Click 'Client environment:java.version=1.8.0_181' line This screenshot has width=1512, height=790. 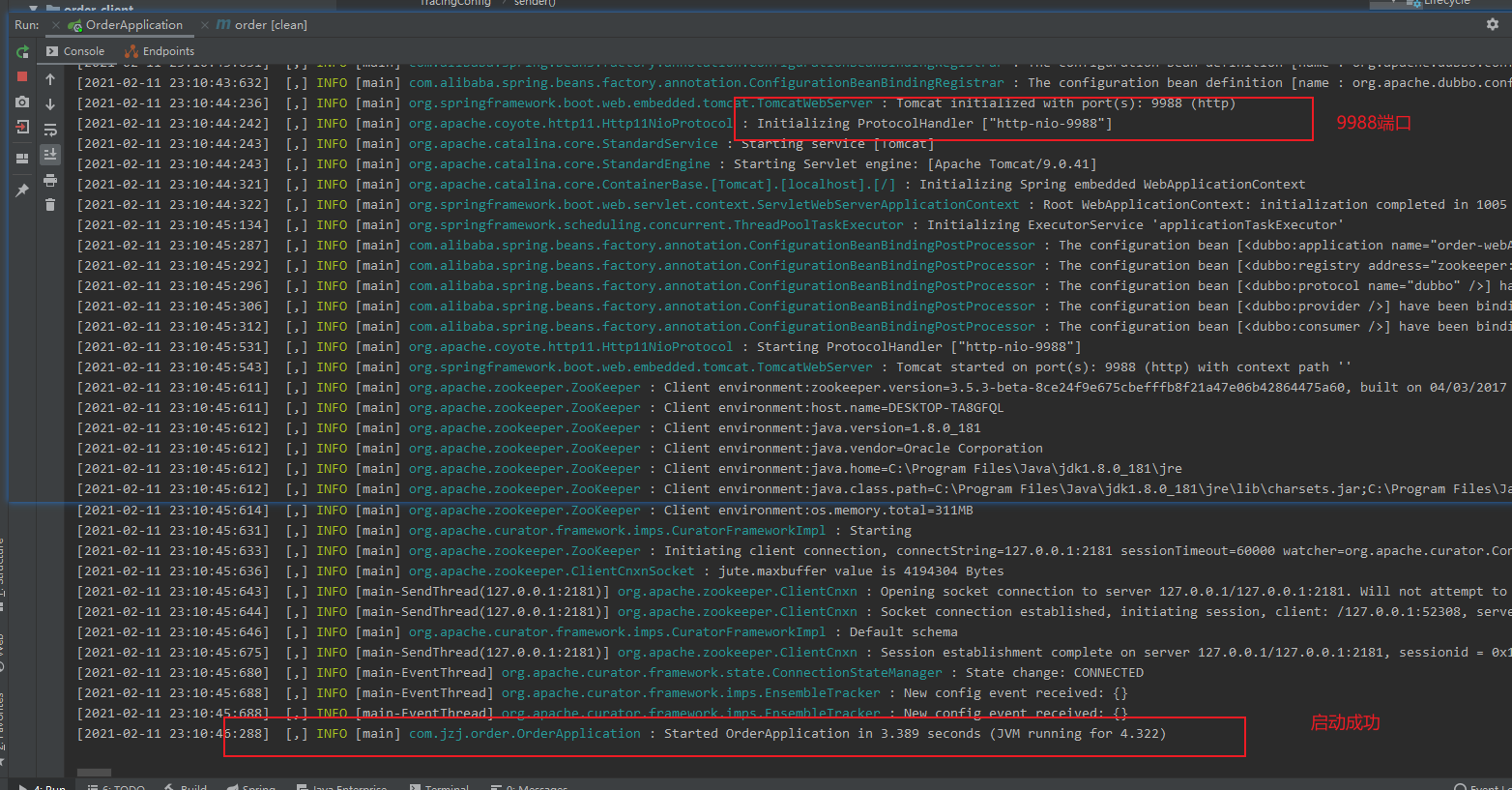(822, 428)
